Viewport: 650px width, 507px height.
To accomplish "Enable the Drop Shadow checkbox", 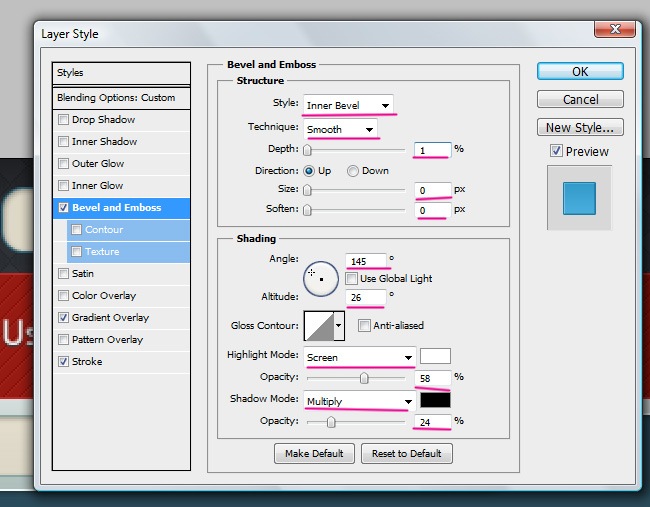I will point(64,120).
